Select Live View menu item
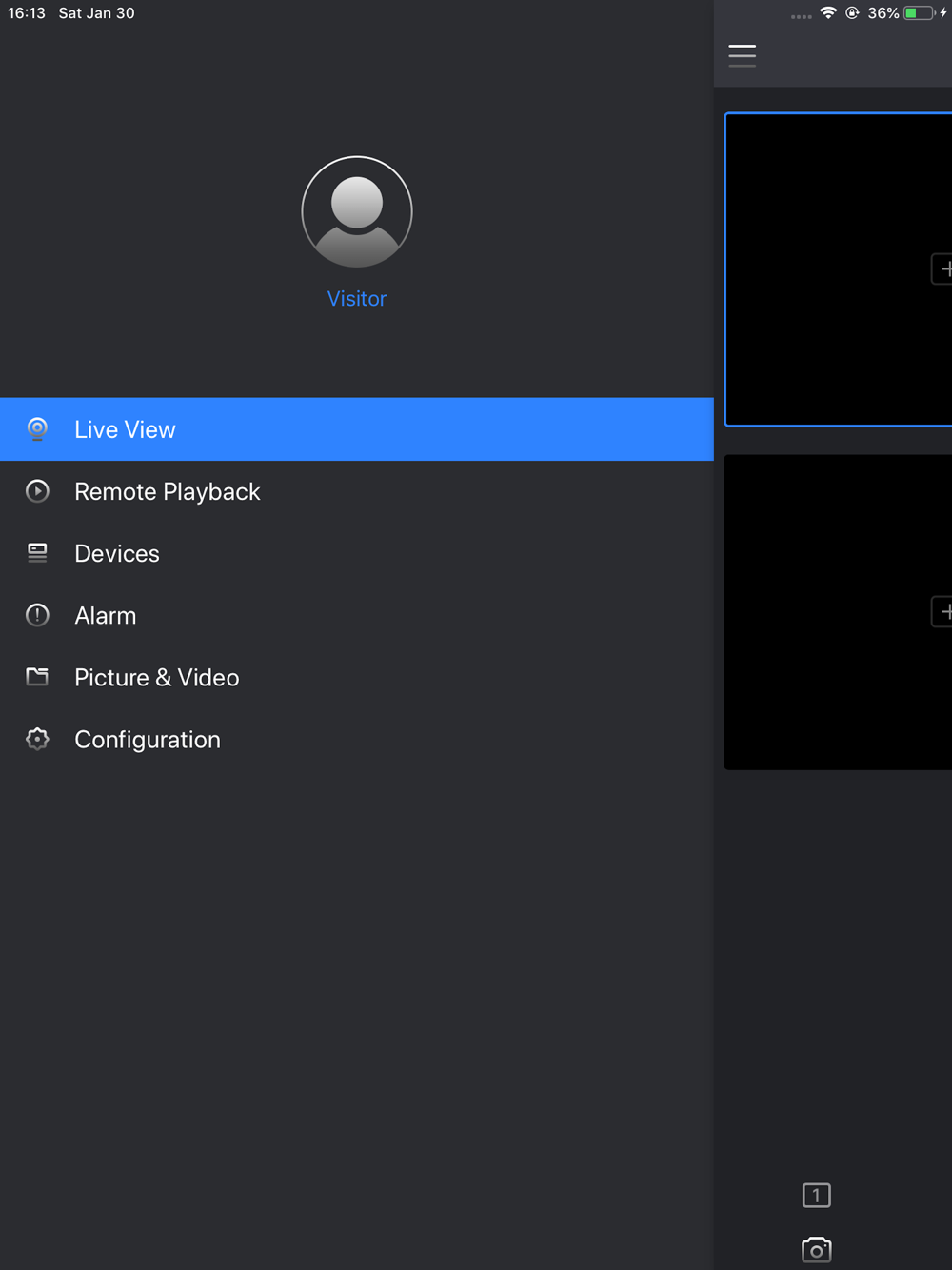The height and width of the screenshot is (1270, 952). click(x=357, y=429)
